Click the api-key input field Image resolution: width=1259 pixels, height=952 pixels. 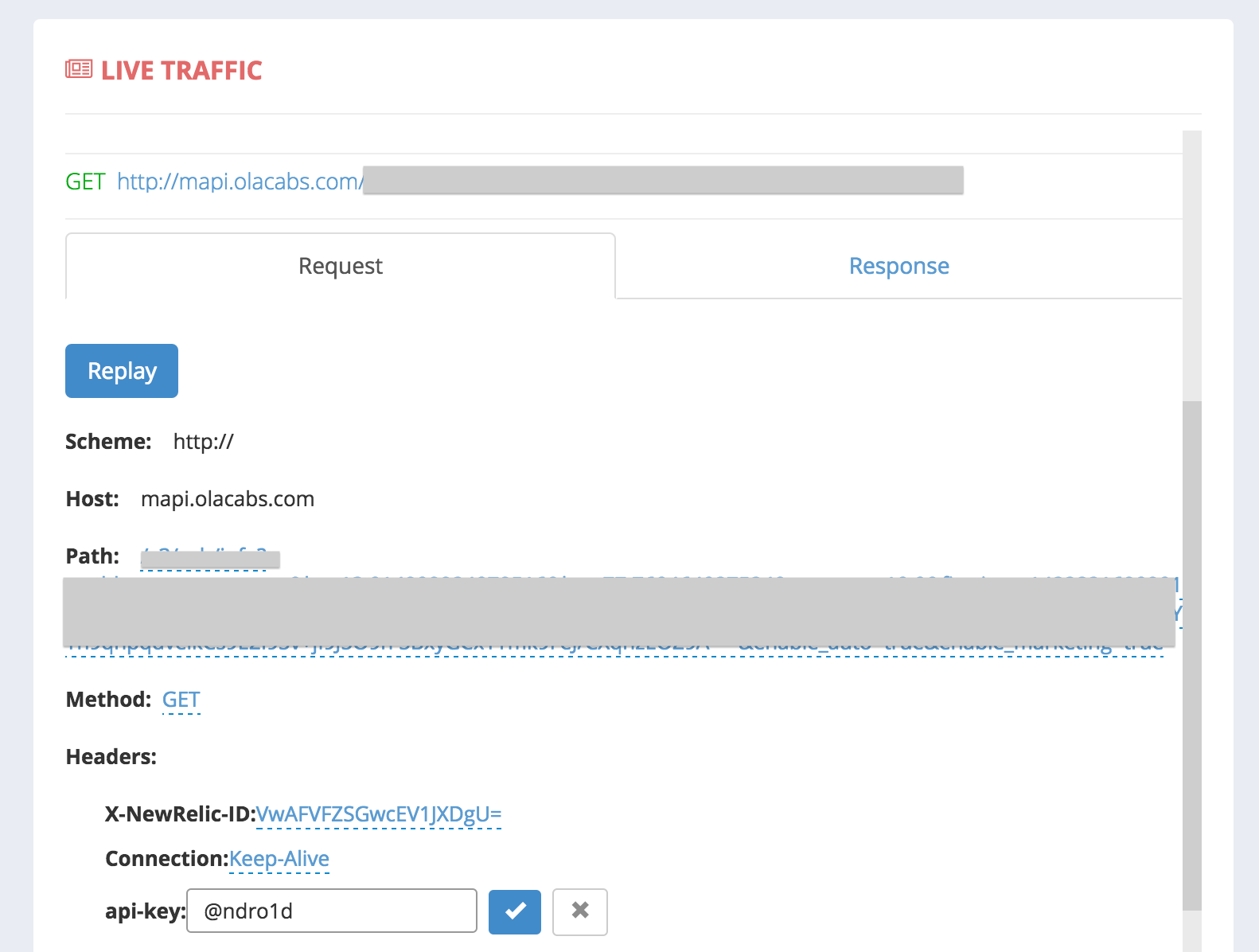[332, 911]
